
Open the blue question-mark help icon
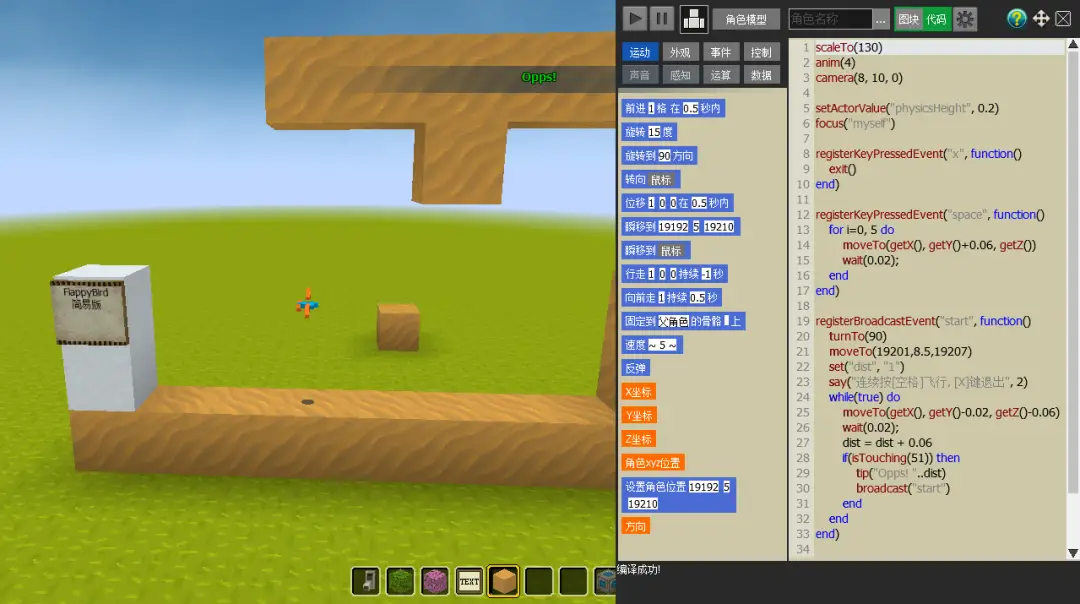click(1016, 19)
